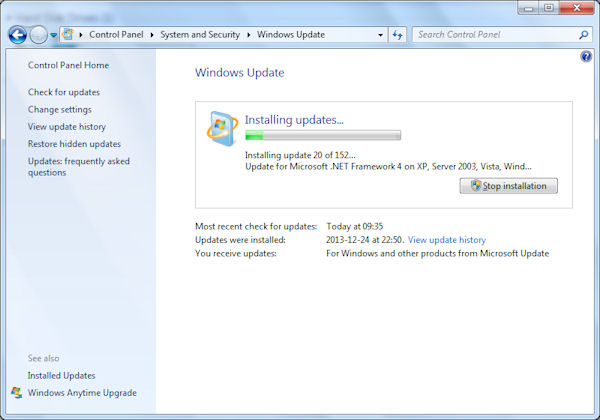Click the shield icon on Stop installation
600x420 pixels.
tap(476, 186)
